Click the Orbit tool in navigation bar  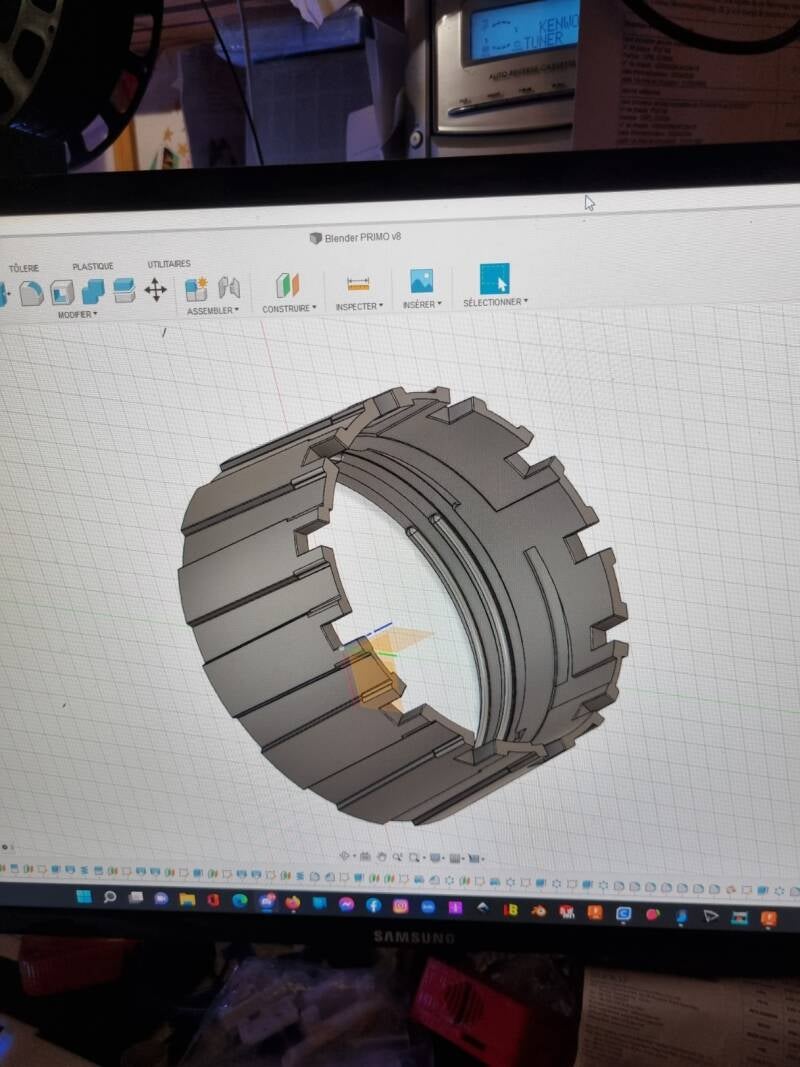344,856
